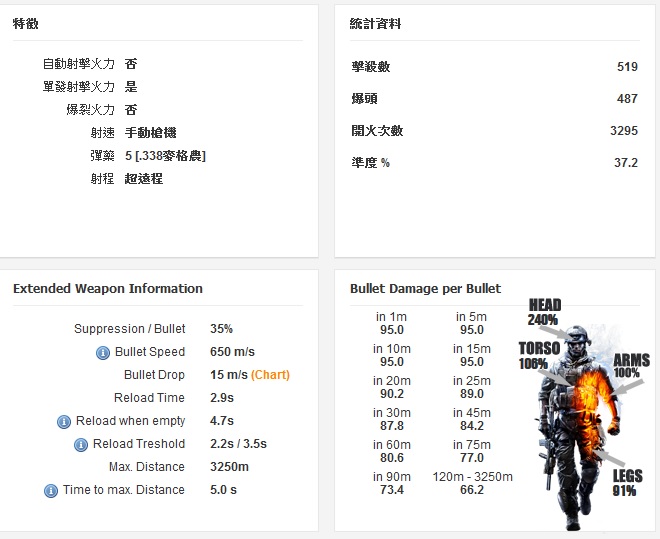Click the 650 m/s bullet speed value

pyautogui.click(x=232, y=352)
